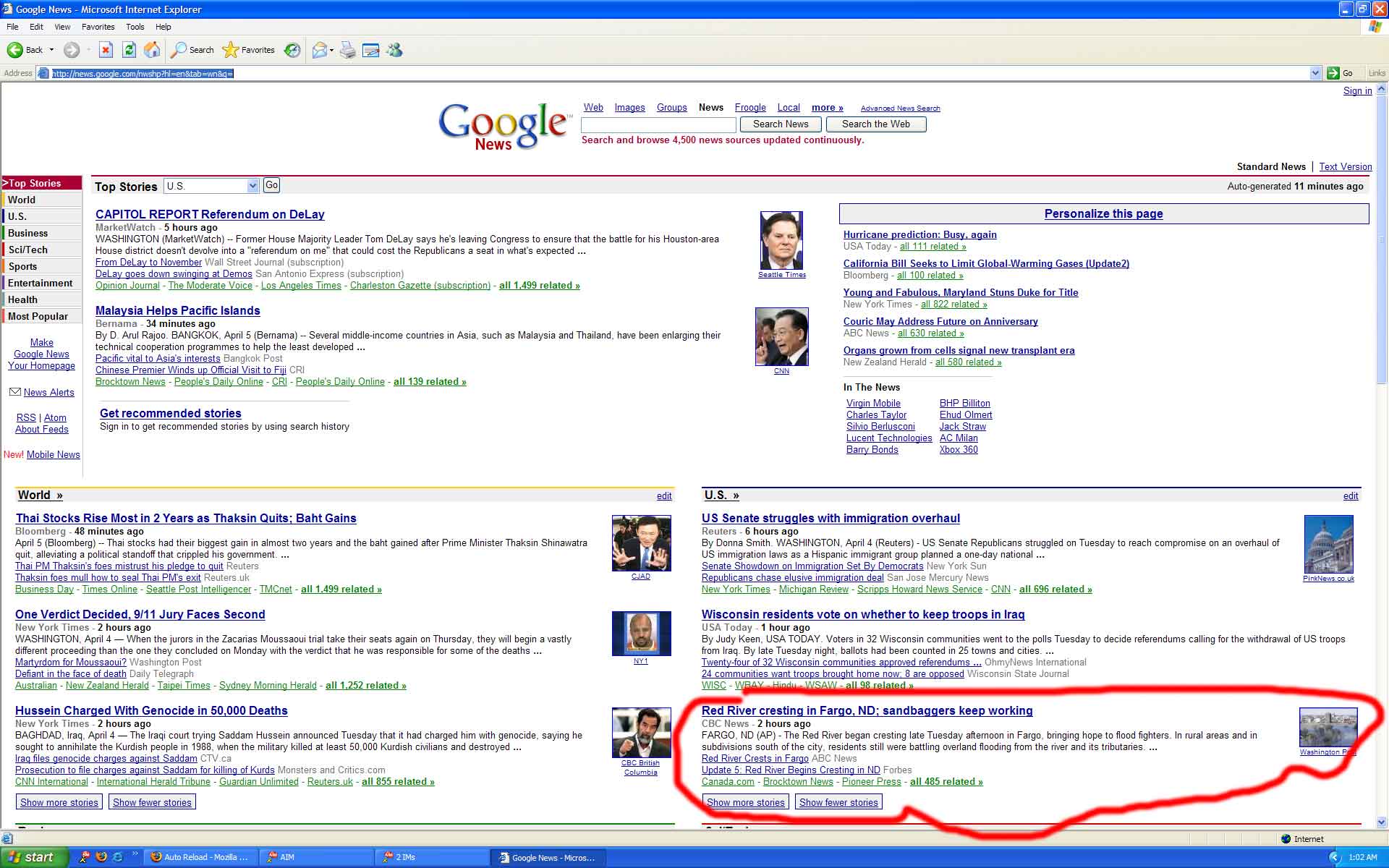Viewport: 1389px width, 868px height.
Task: Click into the Google News search box
Action: pos(658,124)
